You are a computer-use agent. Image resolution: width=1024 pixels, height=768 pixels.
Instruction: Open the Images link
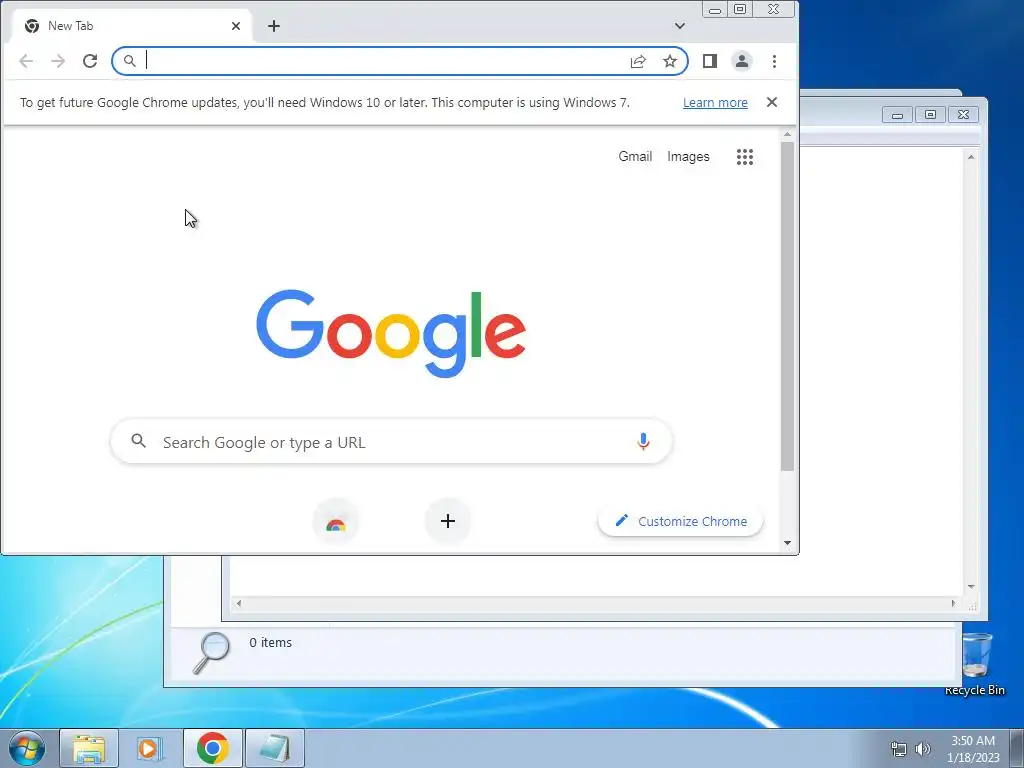coord(688,157)
